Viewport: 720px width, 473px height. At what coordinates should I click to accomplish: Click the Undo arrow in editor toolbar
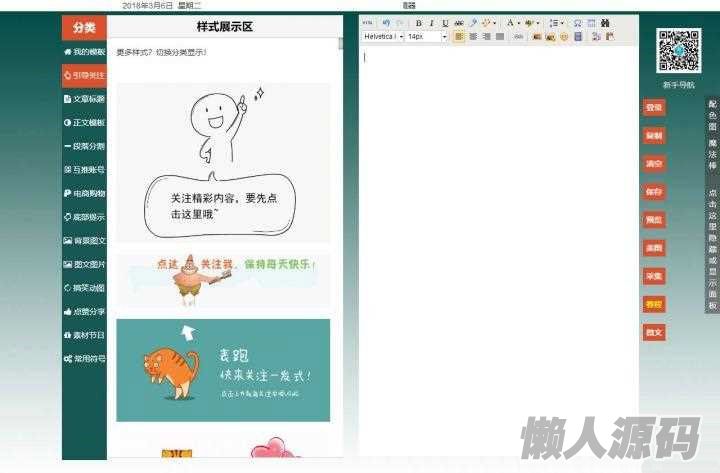386,23
